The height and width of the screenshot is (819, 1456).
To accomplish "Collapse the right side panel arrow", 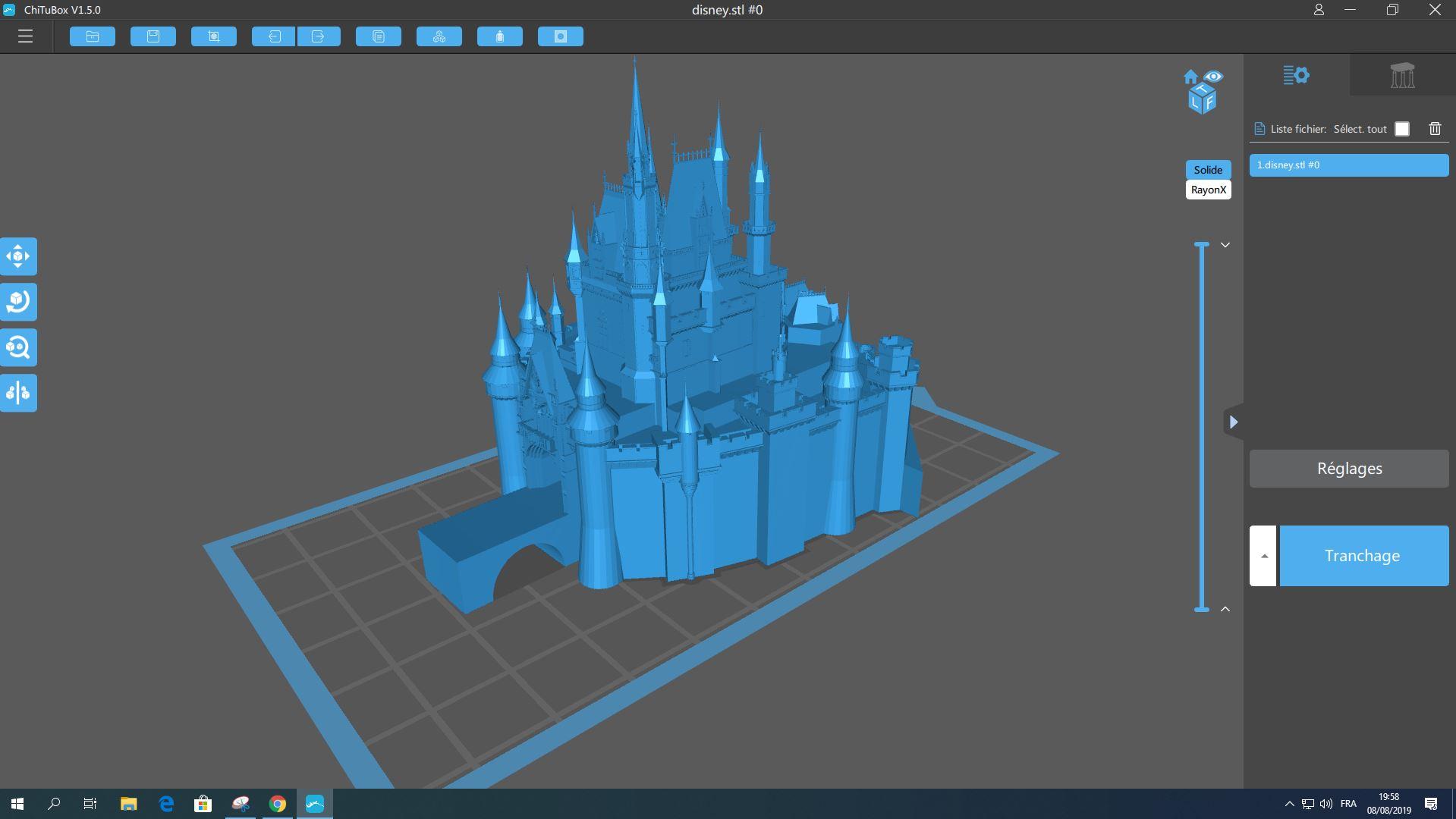I will coord(1234,422).
